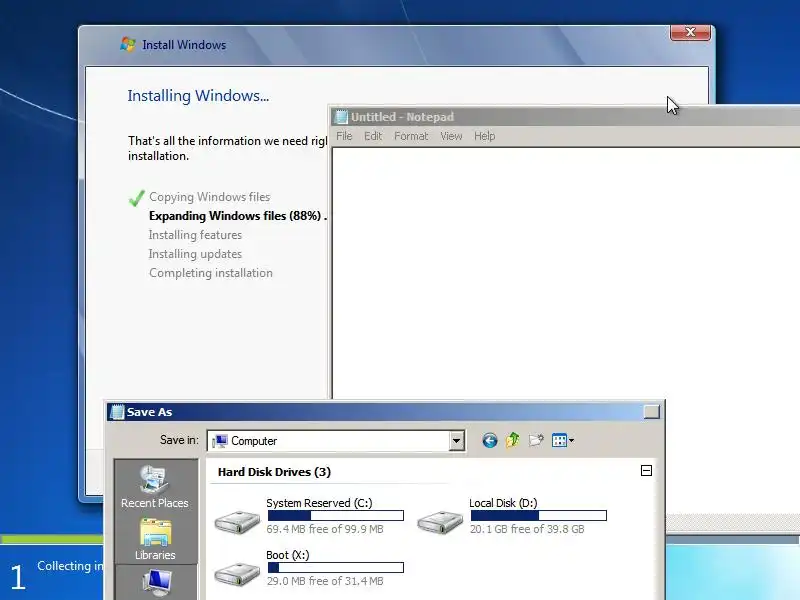Screen dimensions: 800x600
Task: Open Recent Places in sidebar
Action: (x=155, y=487)
